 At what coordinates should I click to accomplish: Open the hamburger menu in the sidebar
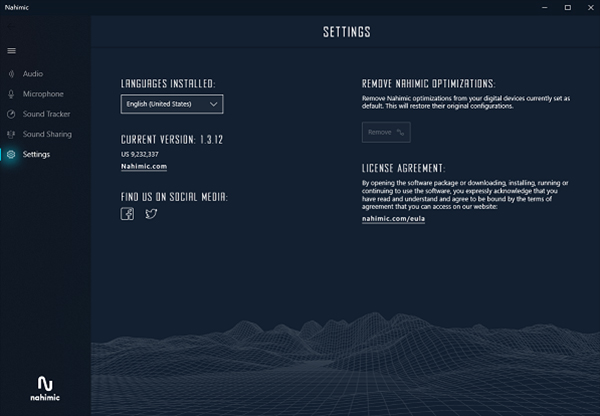(11, 51)
